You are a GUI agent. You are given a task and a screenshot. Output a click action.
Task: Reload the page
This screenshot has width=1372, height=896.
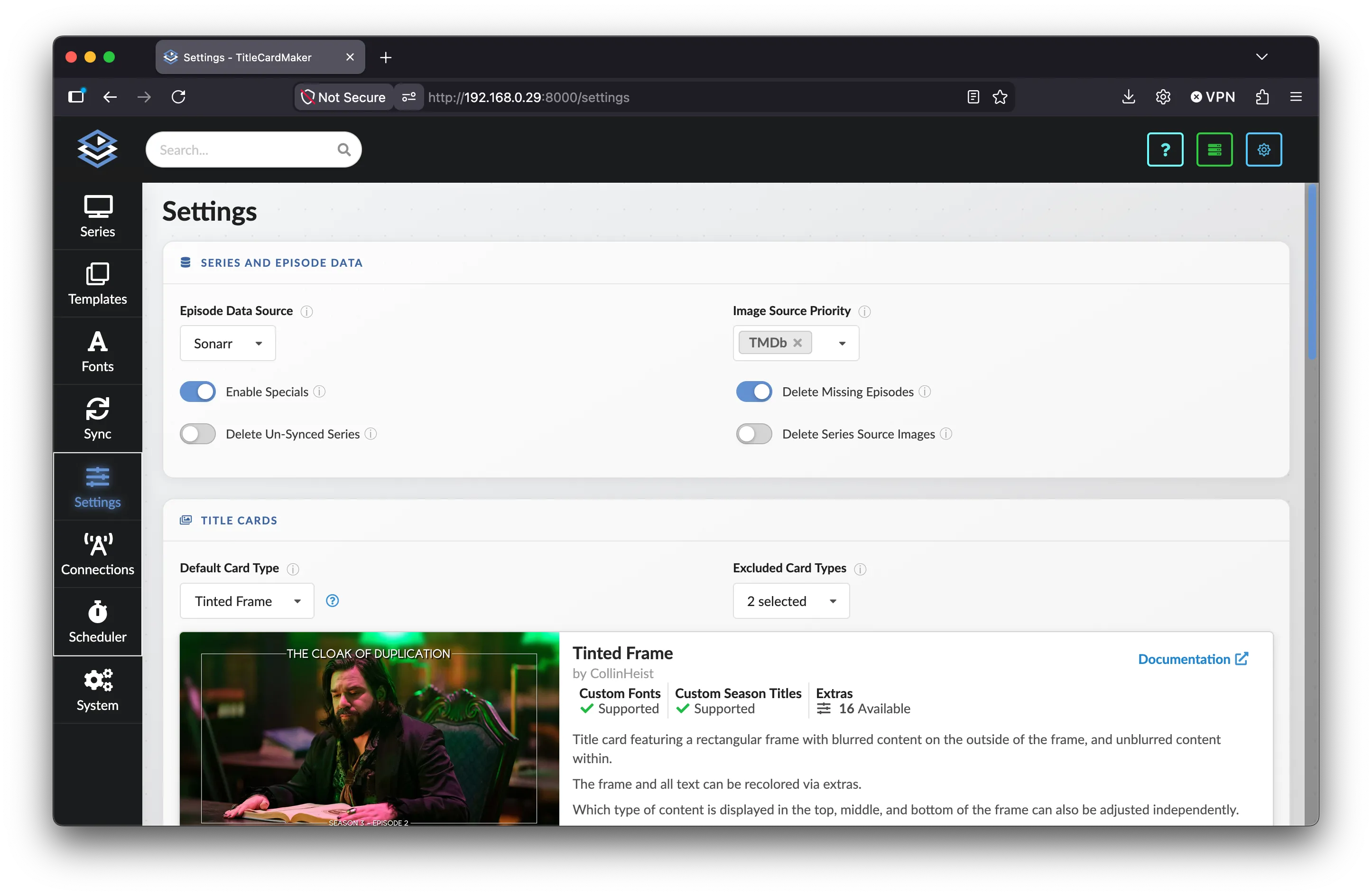[x=179, y=97]
